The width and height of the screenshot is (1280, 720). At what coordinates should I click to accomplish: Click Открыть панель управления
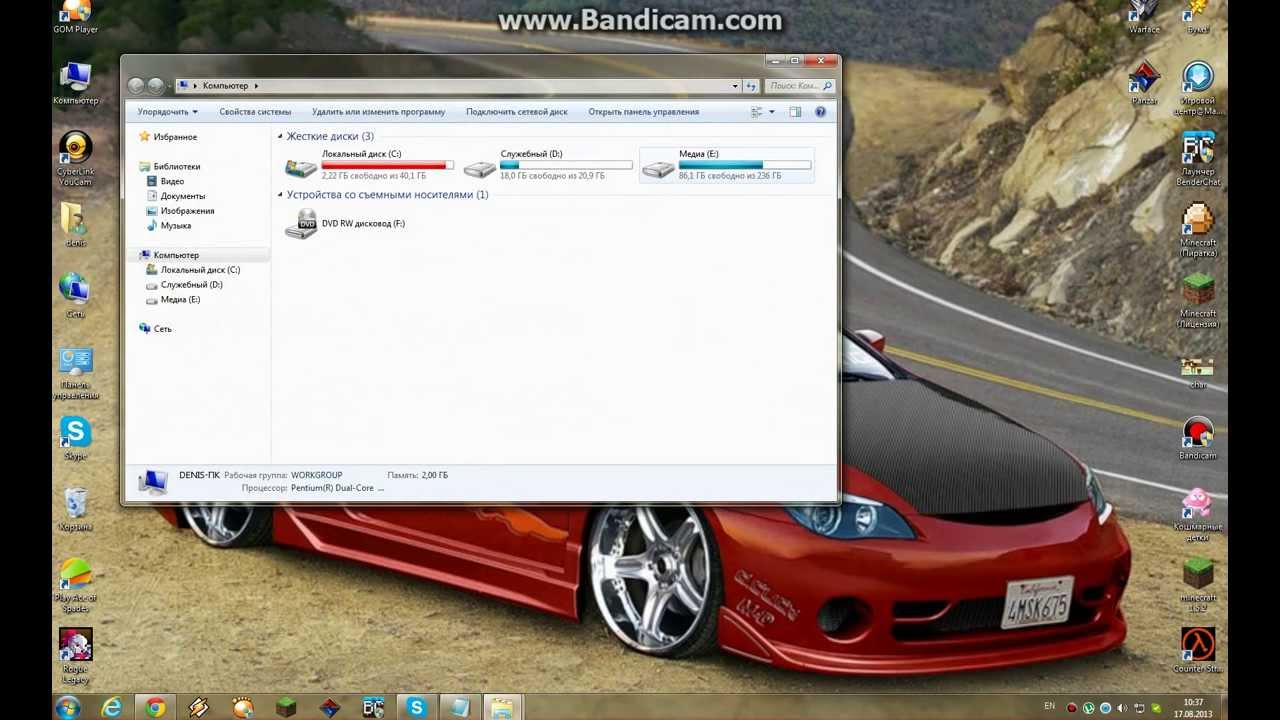pos(643,112)
